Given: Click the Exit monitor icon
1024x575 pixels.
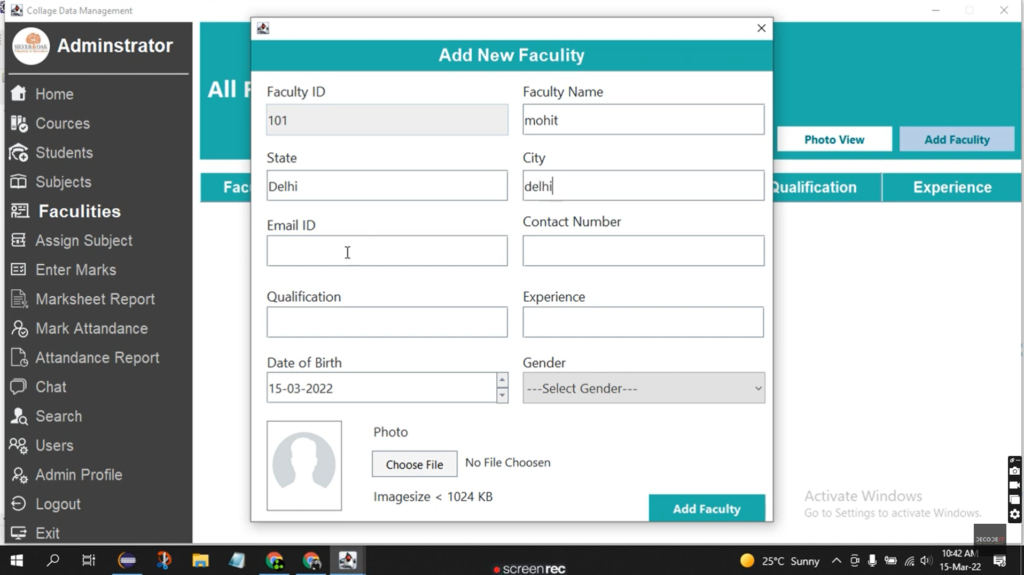Looking at the screenshot, I should (18, 533).
